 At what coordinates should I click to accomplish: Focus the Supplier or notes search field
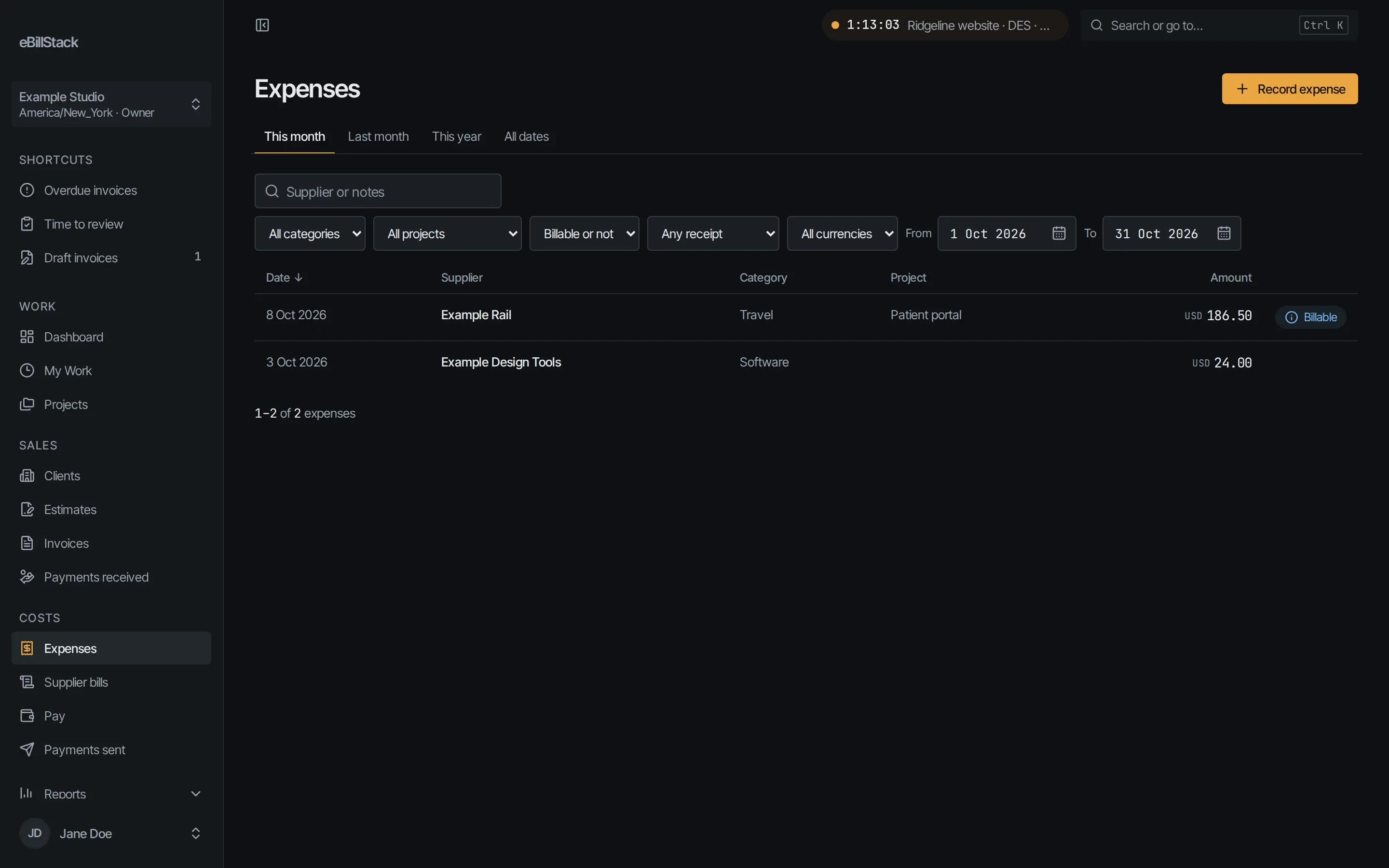(x=378, y=191)
